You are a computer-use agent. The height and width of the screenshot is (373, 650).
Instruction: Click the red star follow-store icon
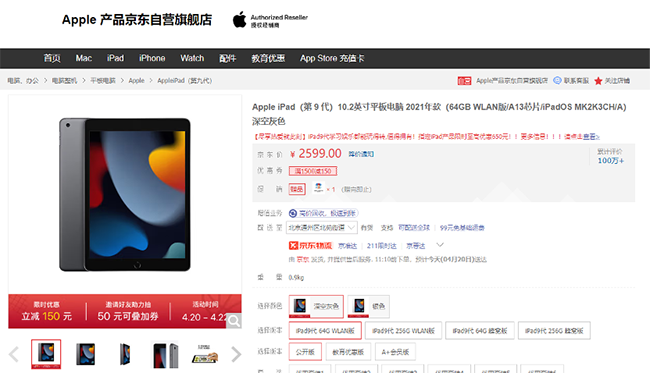[x=598, y=81]
